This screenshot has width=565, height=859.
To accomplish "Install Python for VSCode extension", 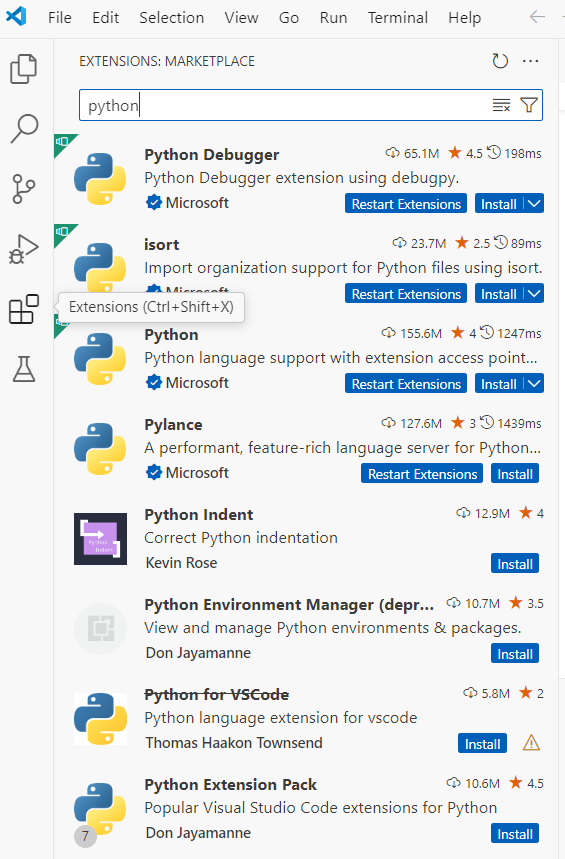I will tap(482, 743).
